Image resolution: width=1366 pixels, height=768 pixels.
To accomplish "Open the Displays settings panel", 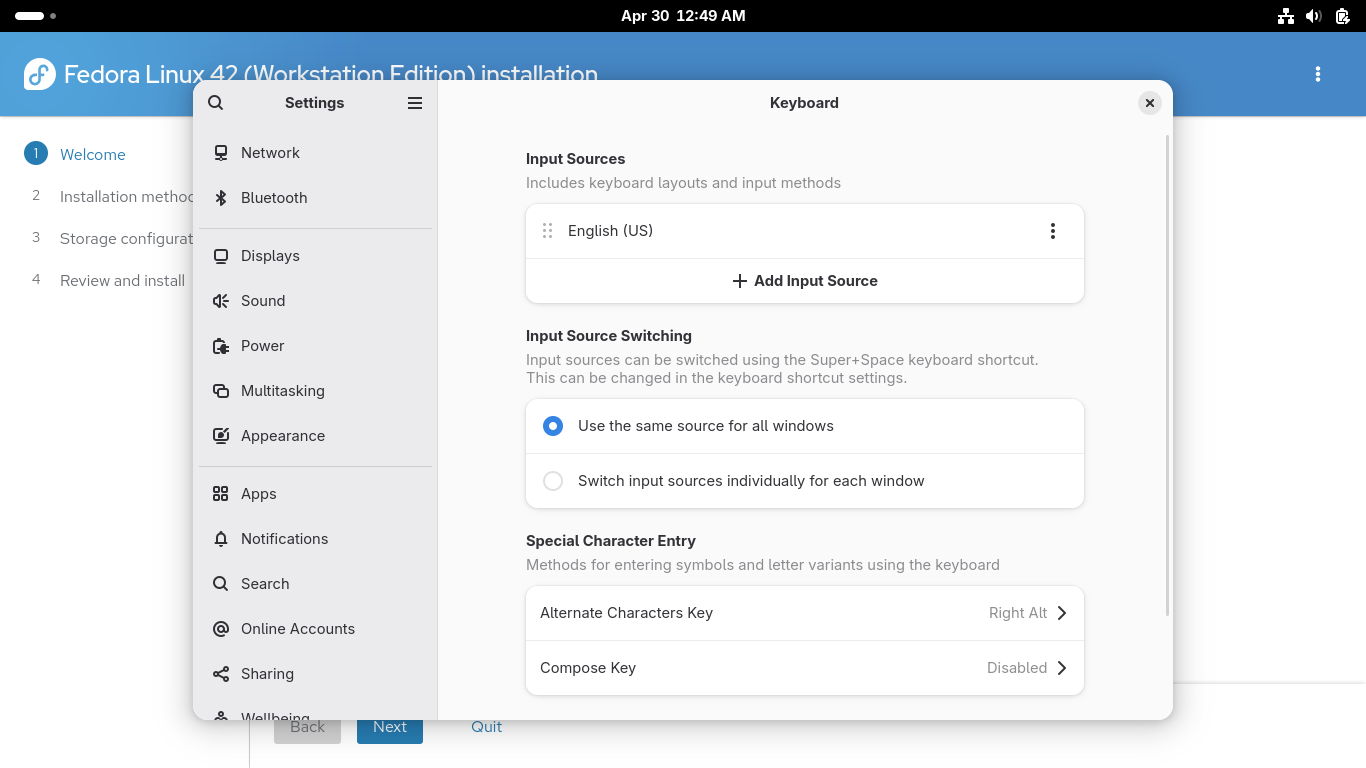I will coord(270,256).
